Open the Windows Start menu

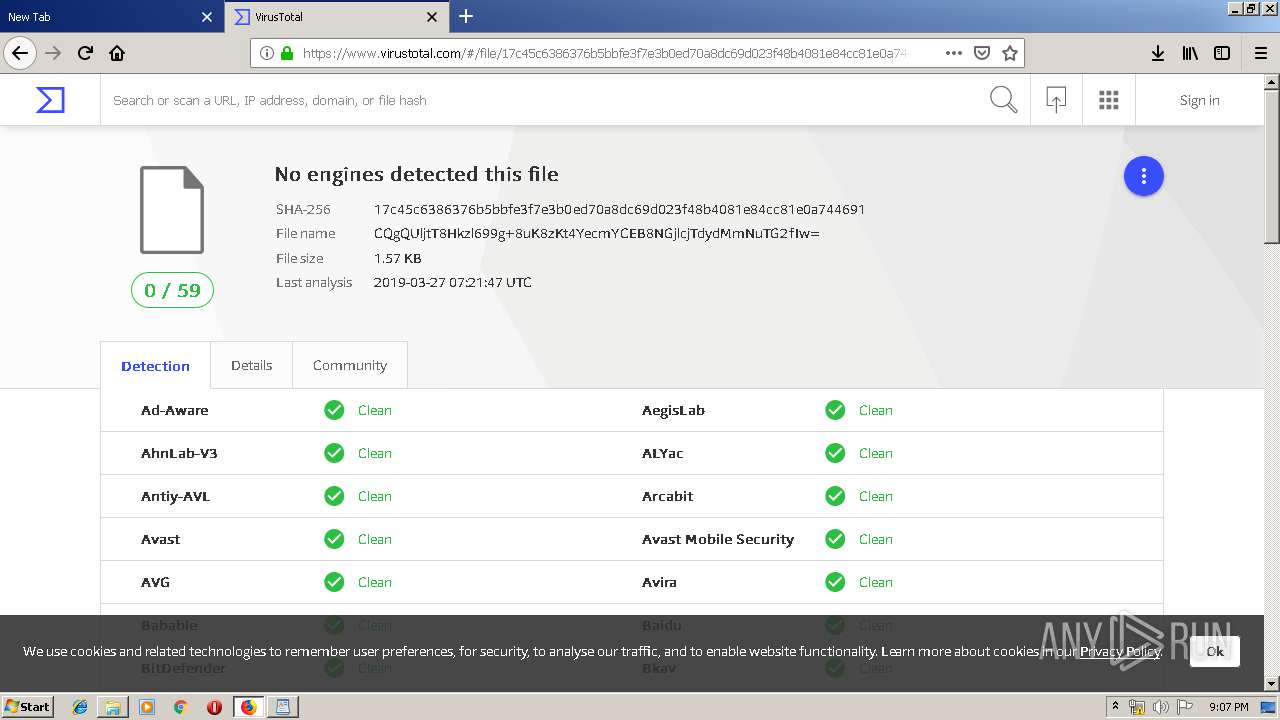point(27,706)
